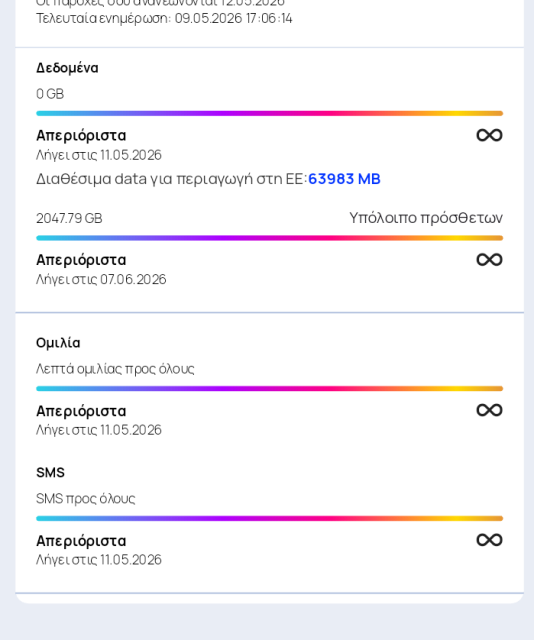Tap the Λεπτά ομιλίας προς όλους label

(x=115, y=369)
